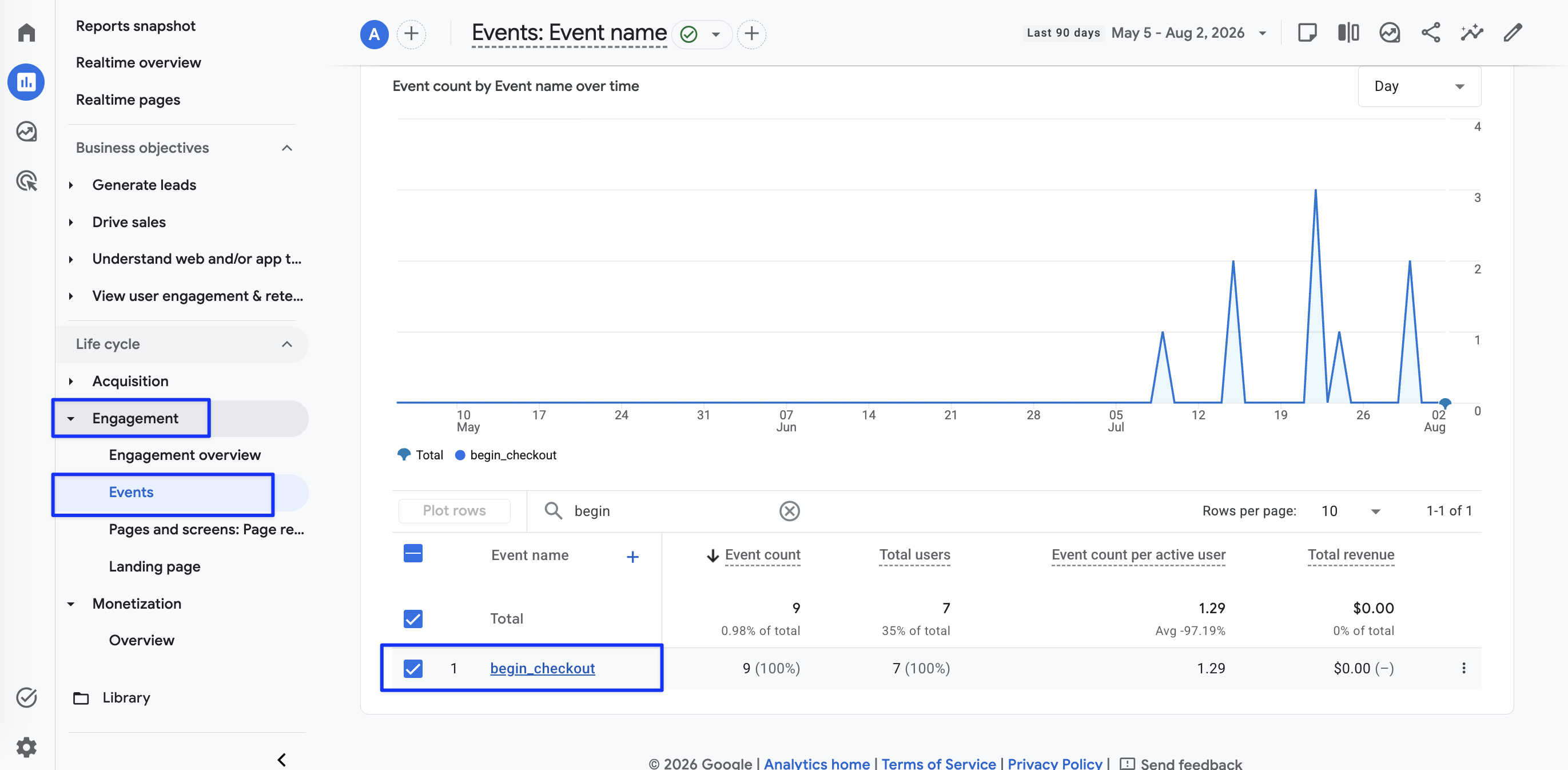Click the Customize report pencil icon
This screenshot has width=1568, height=770.
point(1513,32)
